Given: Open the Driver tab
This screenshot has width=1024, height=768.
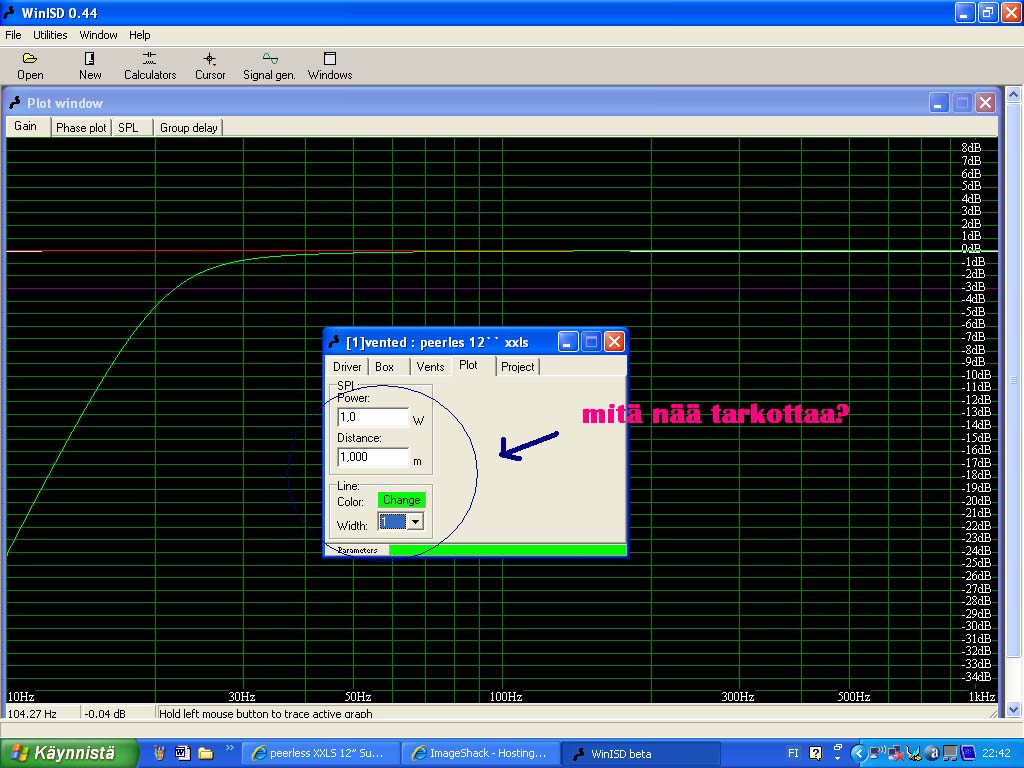Looking at the screenshot, I should coord(347,367).
